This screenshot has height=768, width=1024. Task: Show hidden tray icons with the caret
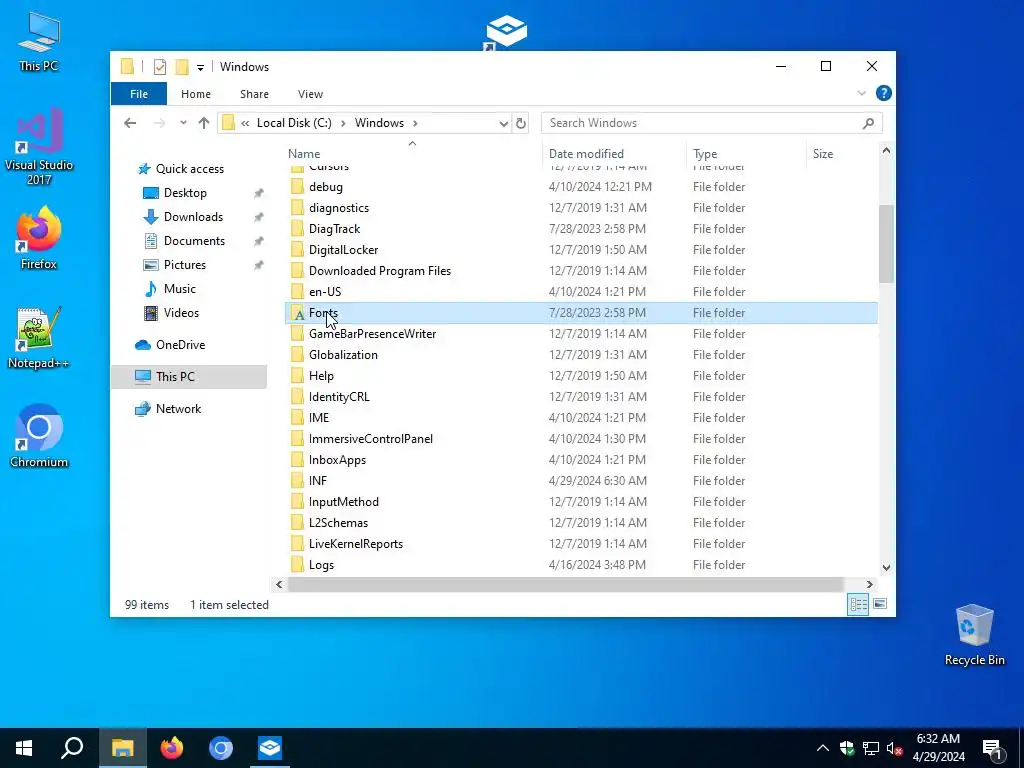823,748
